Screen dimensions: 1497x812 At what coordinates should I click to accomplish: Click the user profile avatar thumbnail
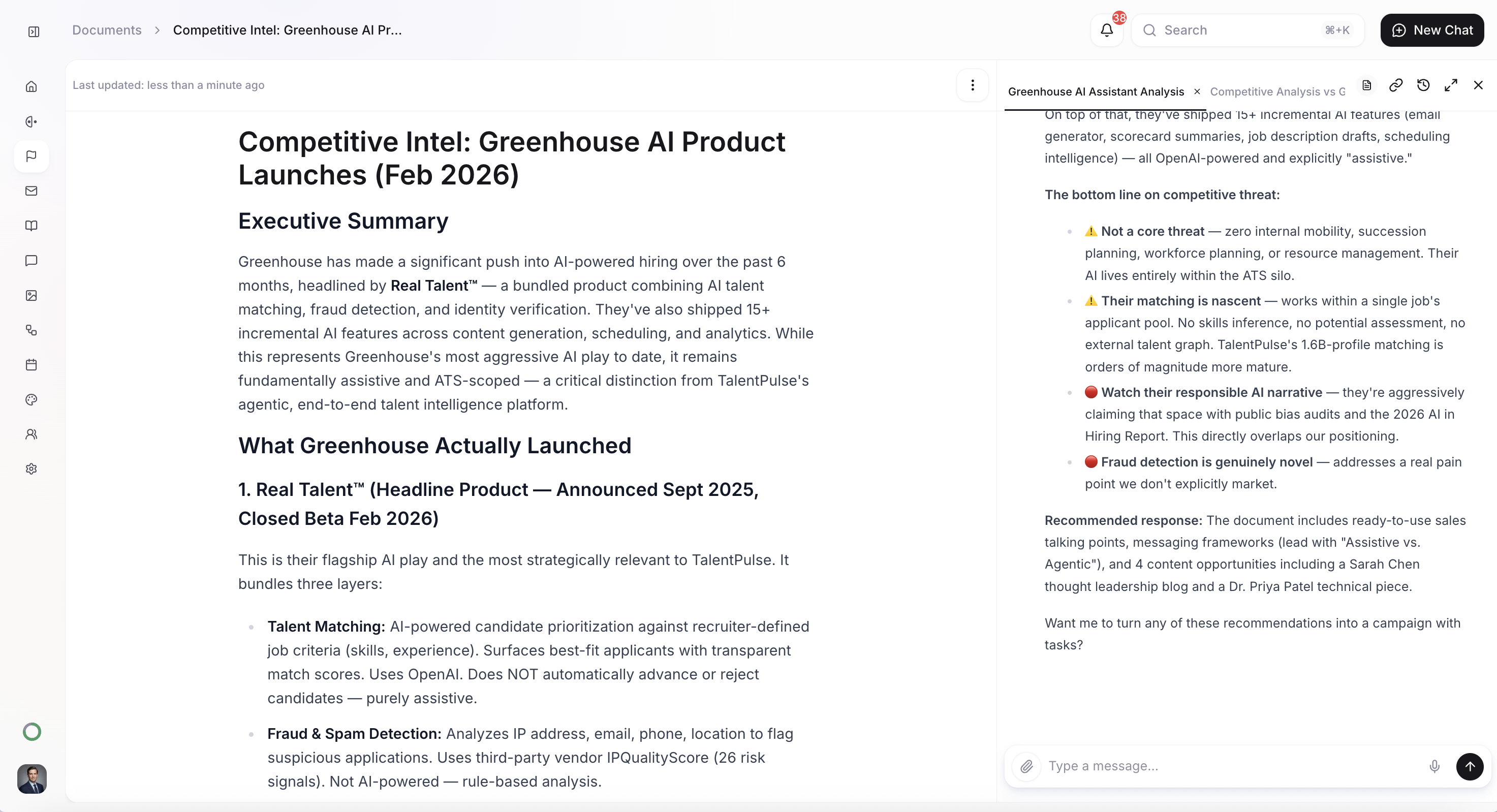(x=32, y=779)
